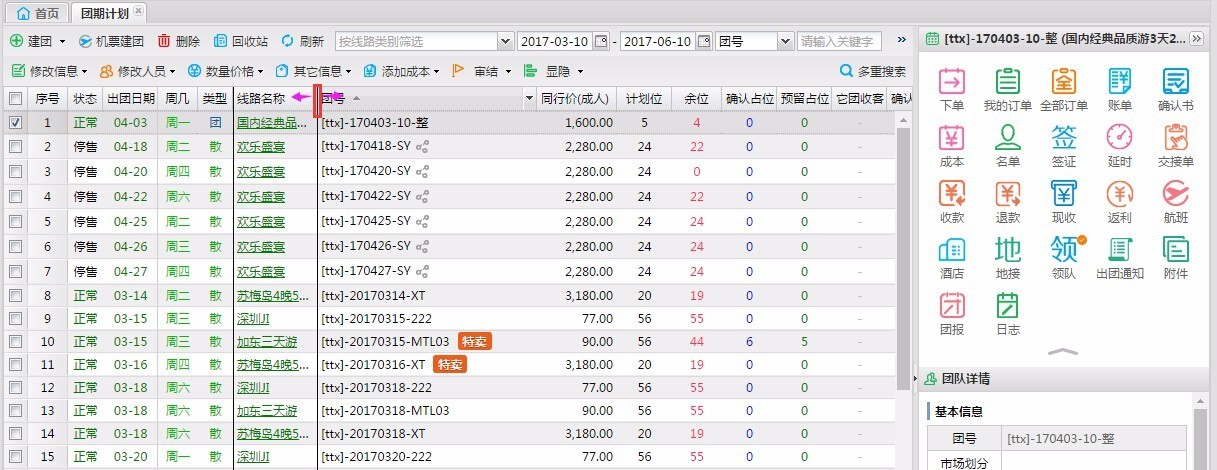Open the 下单 order icon

(x=952, y=88)
